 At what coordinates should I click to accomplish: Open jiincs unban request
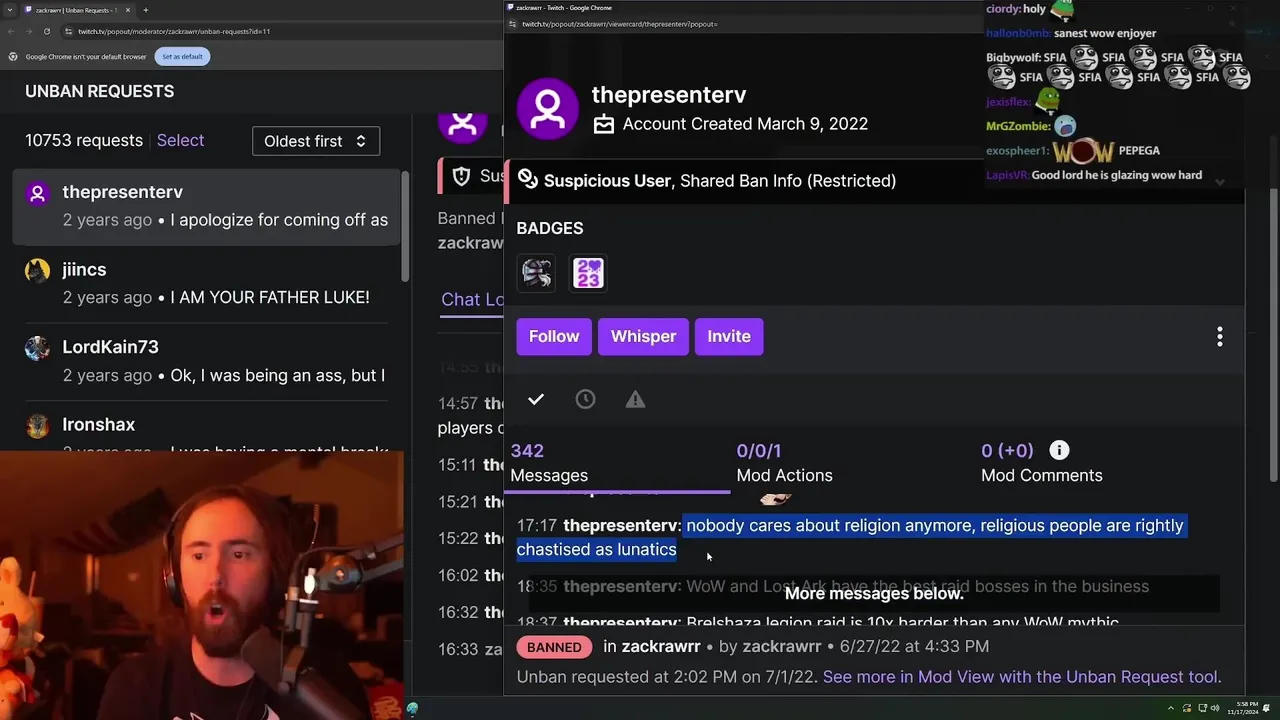pos(205,283)
